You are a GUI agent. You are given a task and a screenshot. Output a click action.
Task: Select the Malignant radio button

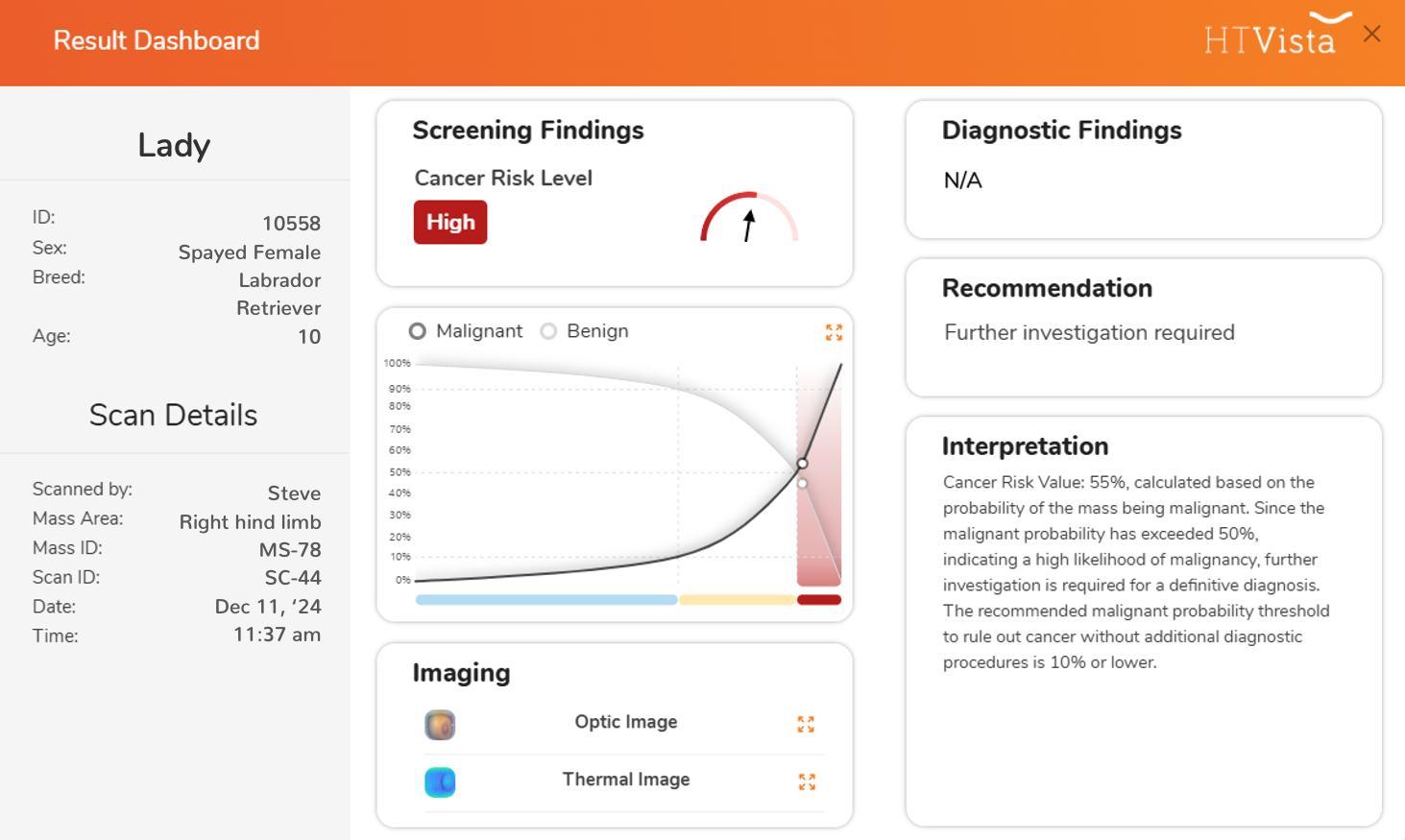[x=417, y=331]
